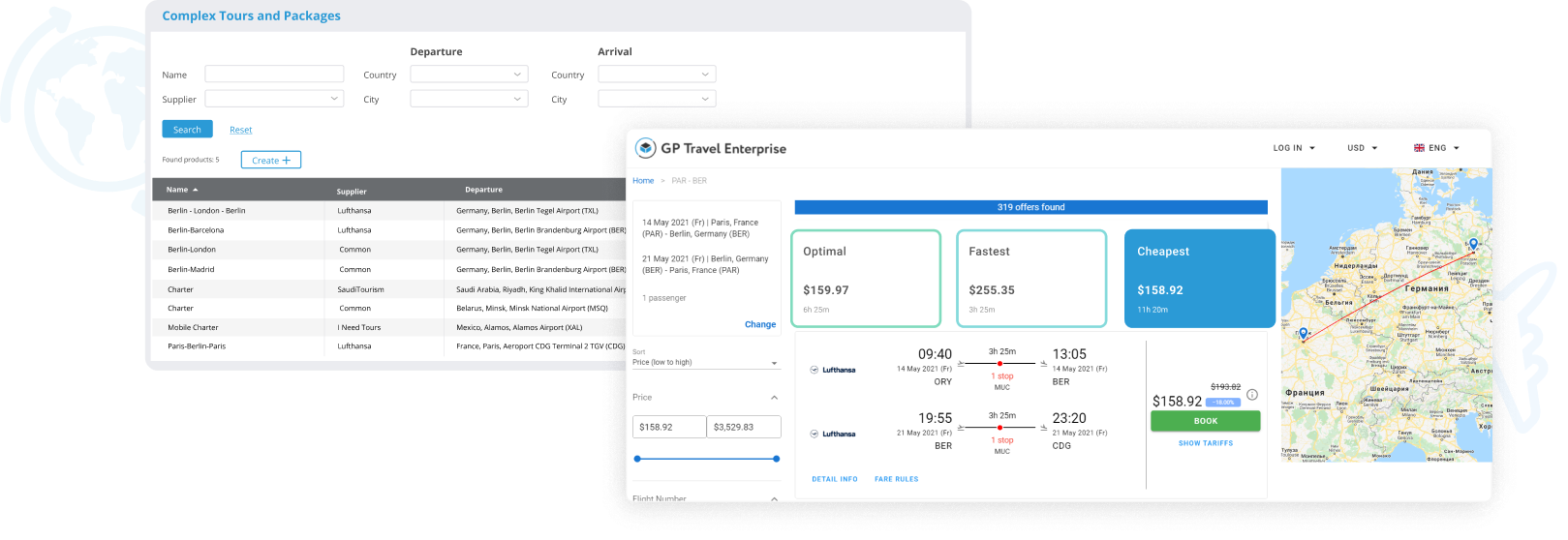The height and width of the screenshot is (540, 1568).
Task: Click the Name column sort arrow
Action: [x=195, y=190]
